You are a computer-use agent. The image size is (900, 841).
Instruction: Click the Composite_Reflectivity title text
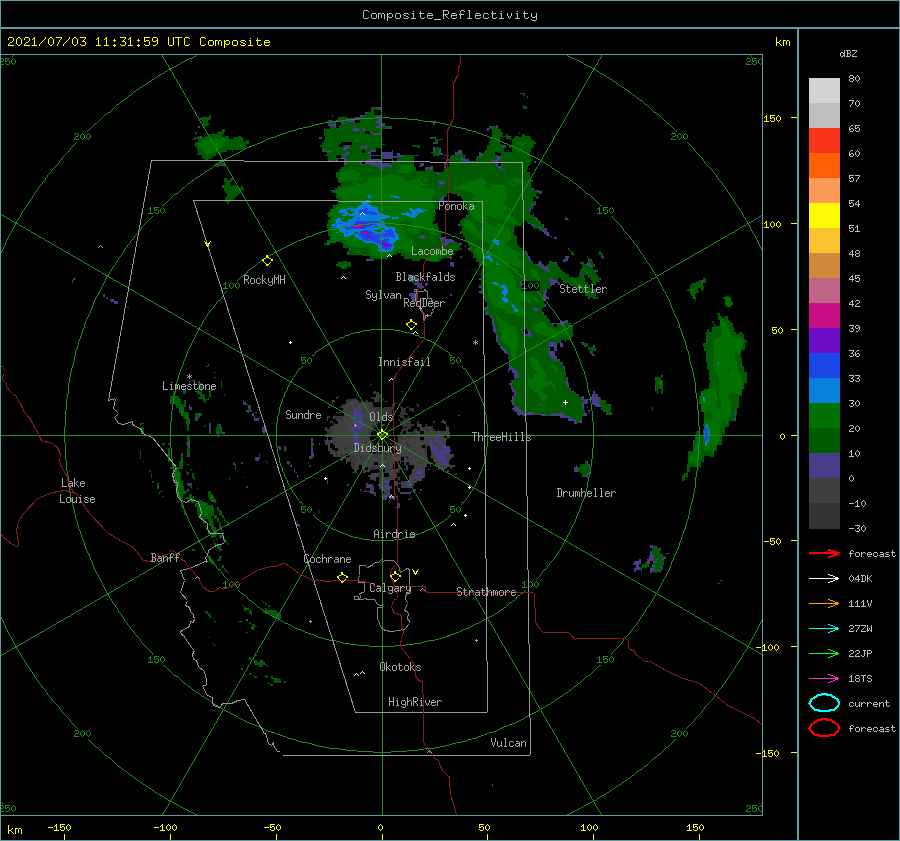tap(450, 15)
